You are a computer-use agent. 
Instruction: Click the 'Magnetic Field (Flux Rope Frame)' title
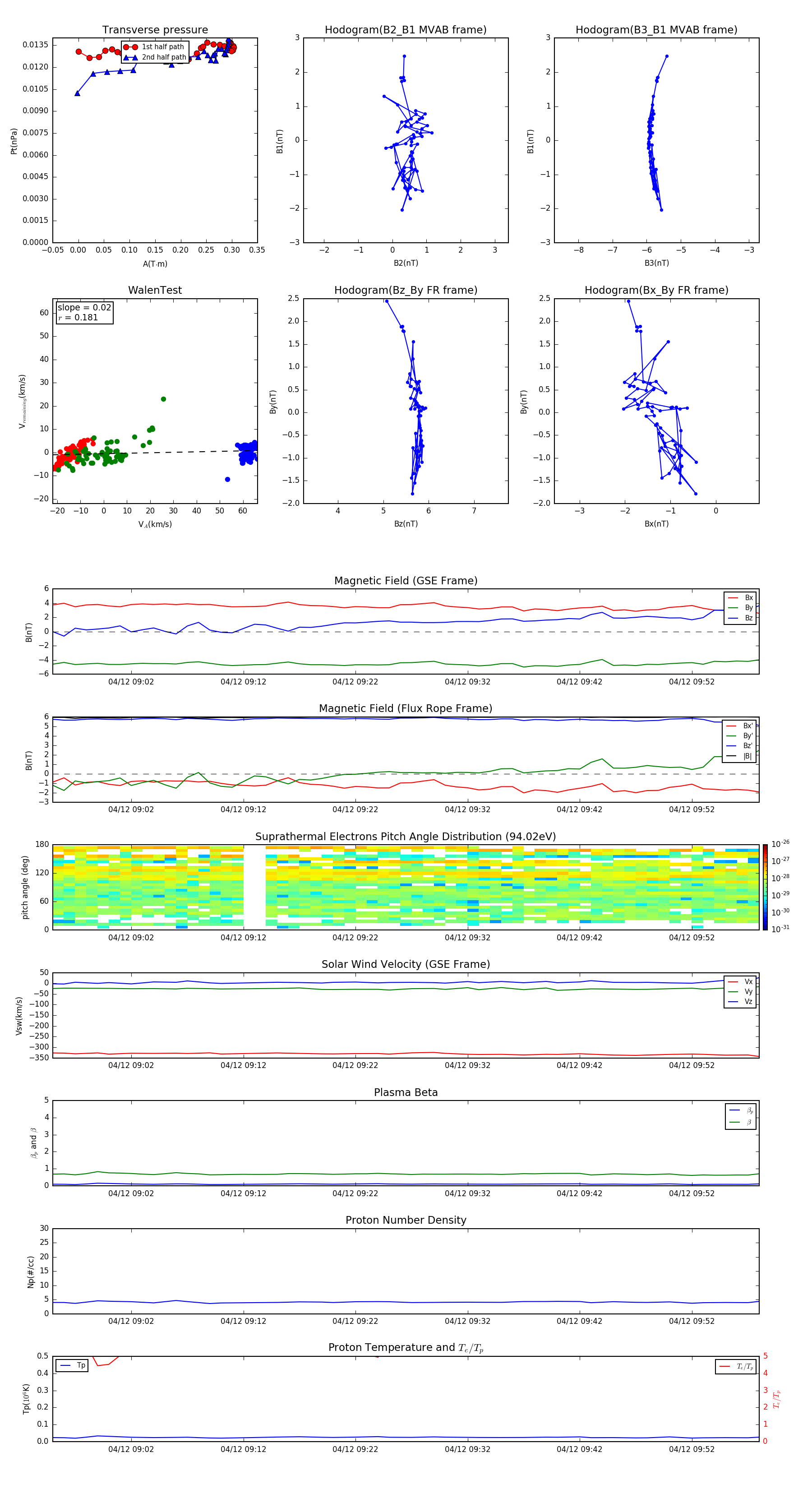coord(406,709)
